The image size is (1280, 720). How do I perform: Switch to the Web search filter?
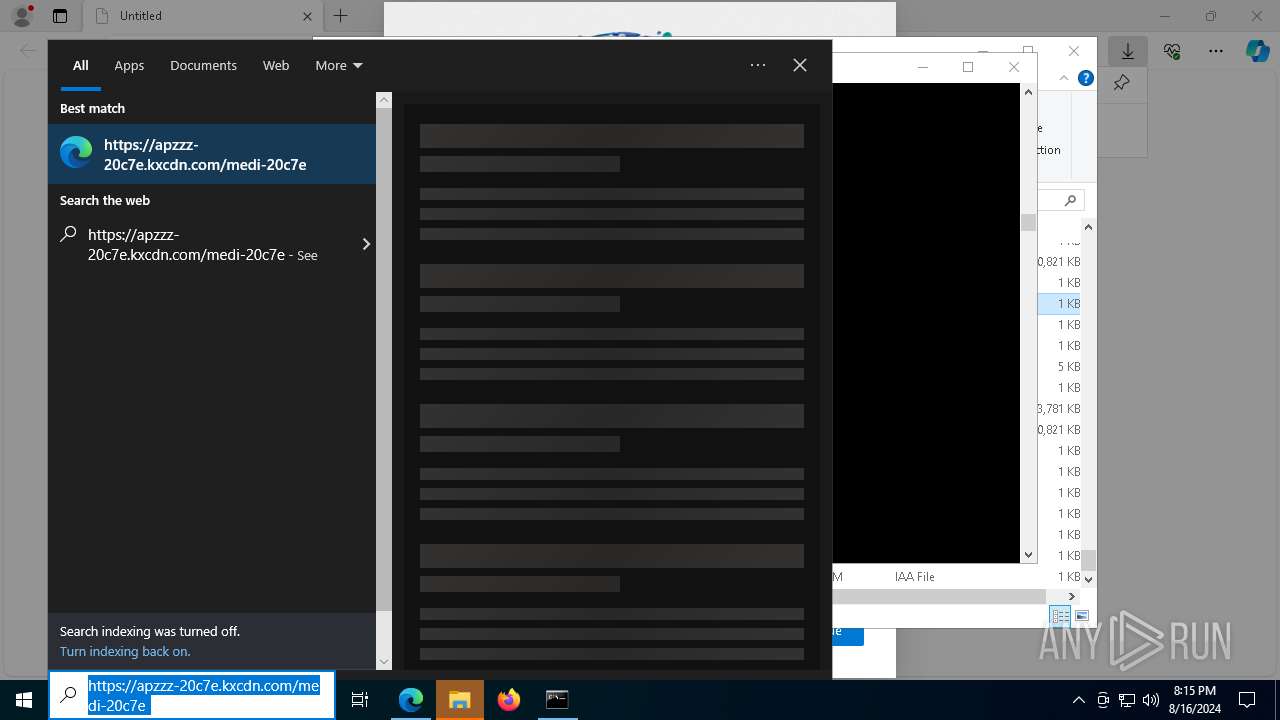(276, 65)
